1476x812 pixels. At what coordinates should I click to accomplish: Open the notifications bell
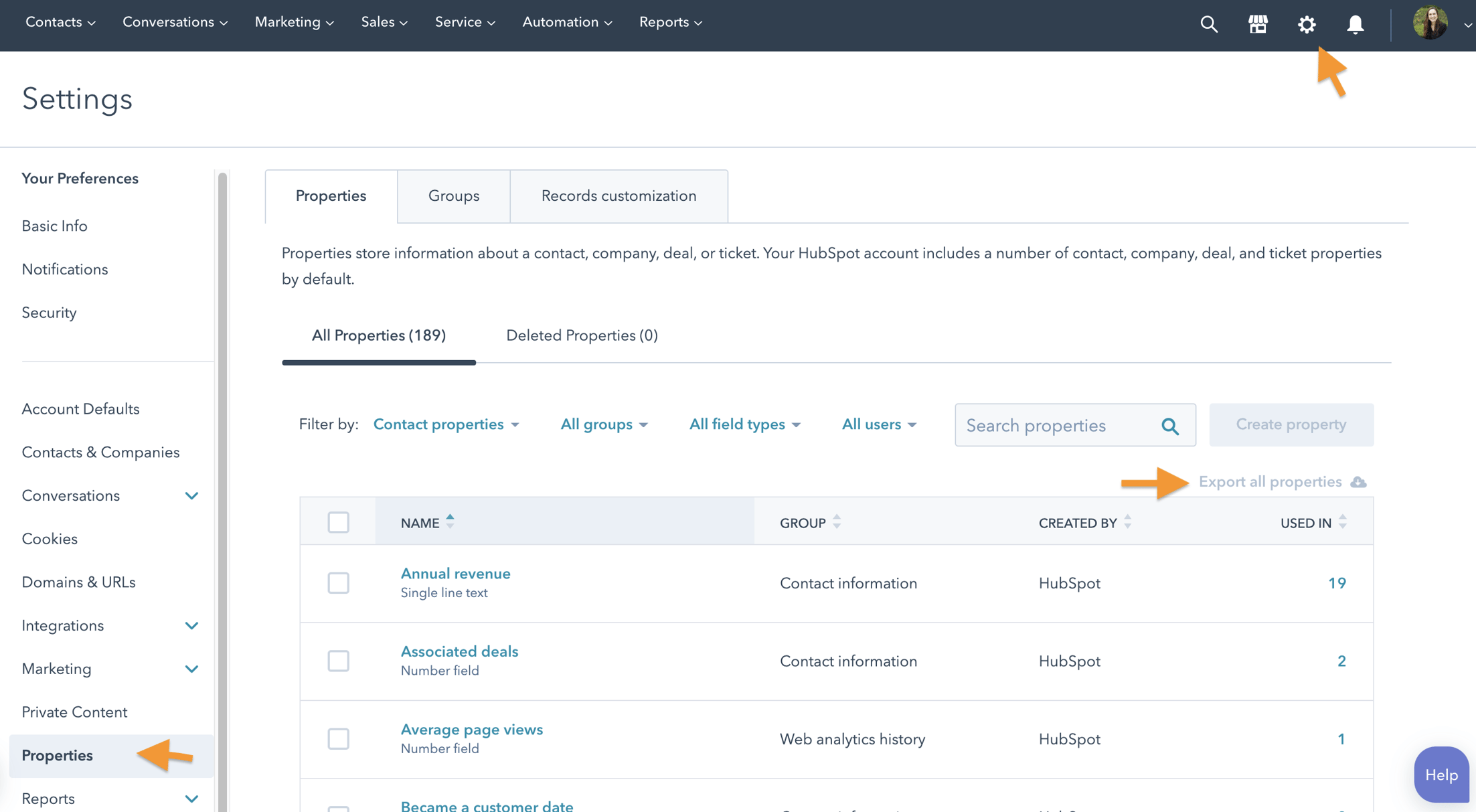tap(1355, 25)
